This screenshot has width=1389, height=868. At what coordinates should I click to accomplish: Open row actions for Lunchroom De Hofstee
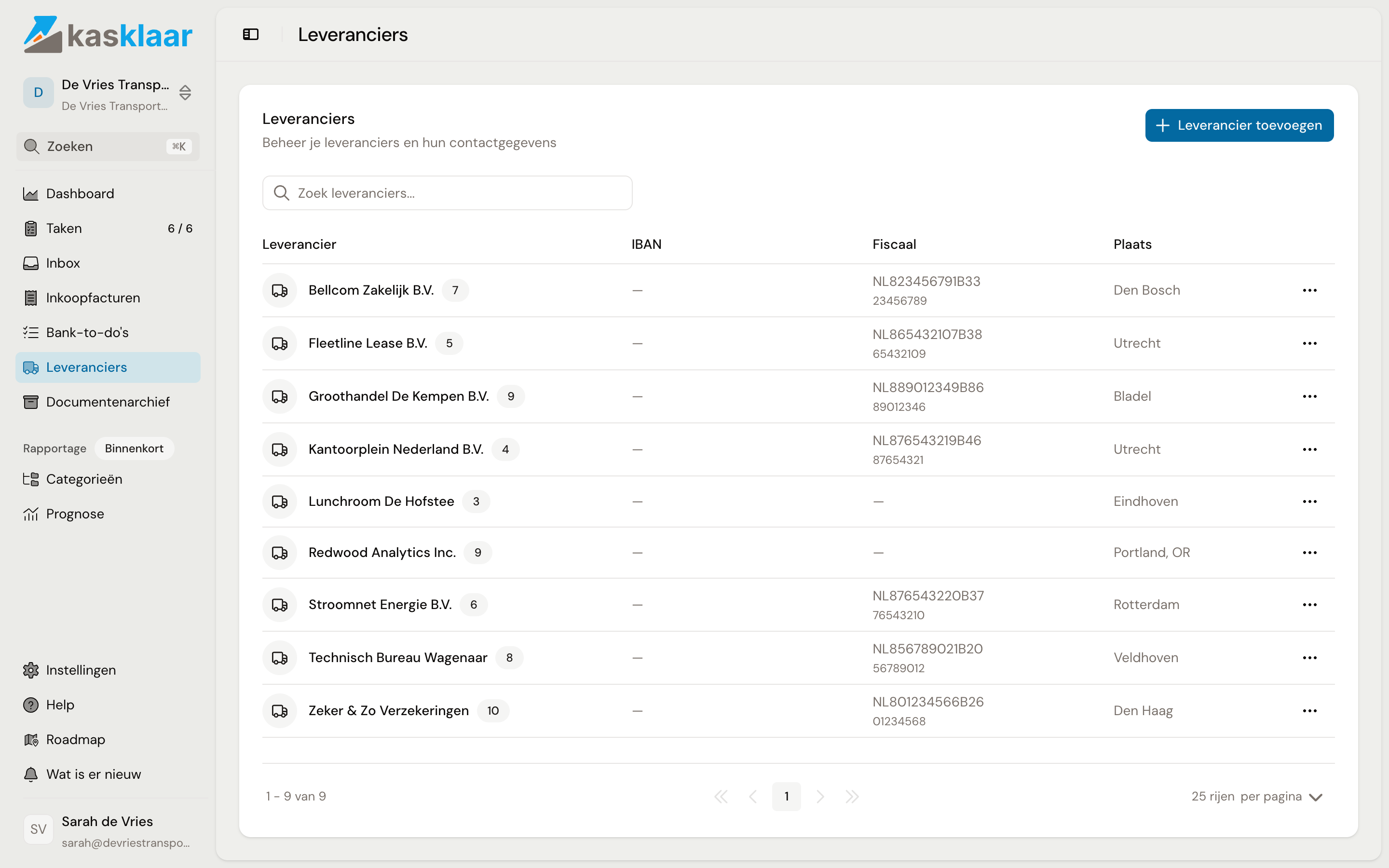click(1310, 502)
